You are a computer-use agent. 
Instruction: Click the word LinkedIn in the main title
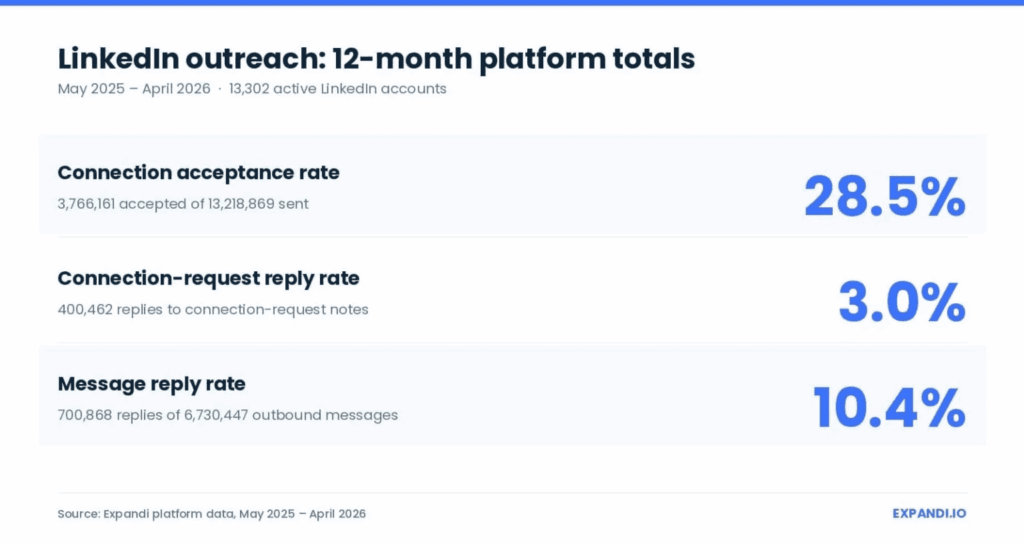(x=118, y=59)
